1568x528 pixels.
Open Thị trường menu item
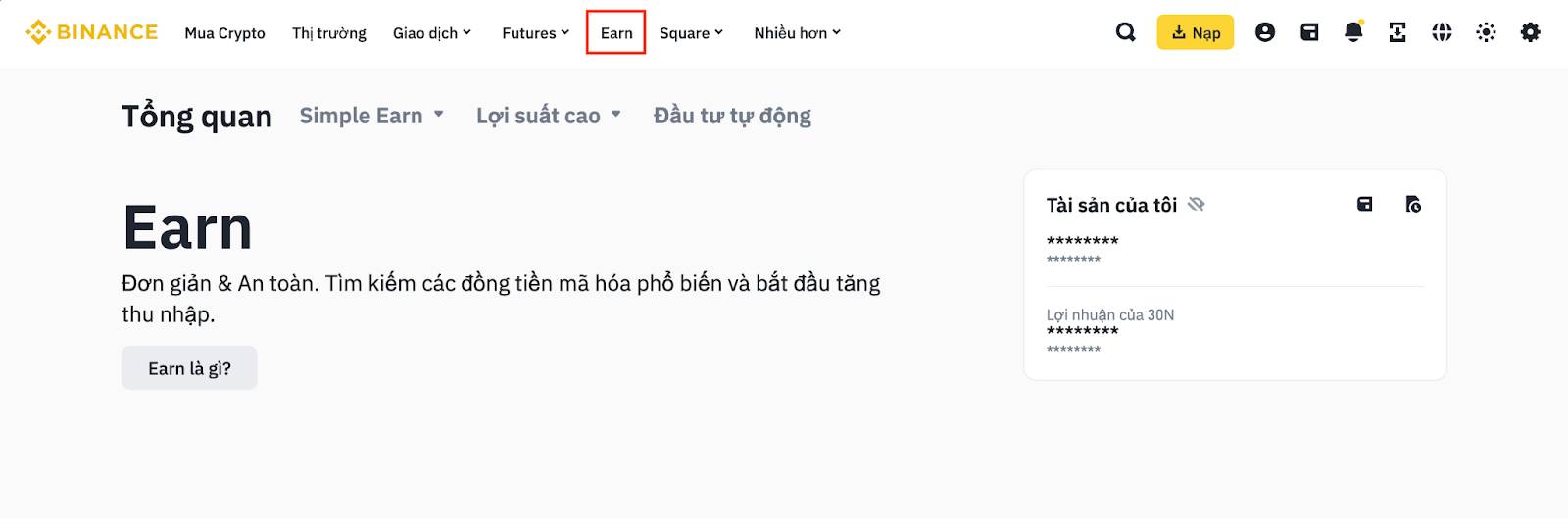point(329,33)
